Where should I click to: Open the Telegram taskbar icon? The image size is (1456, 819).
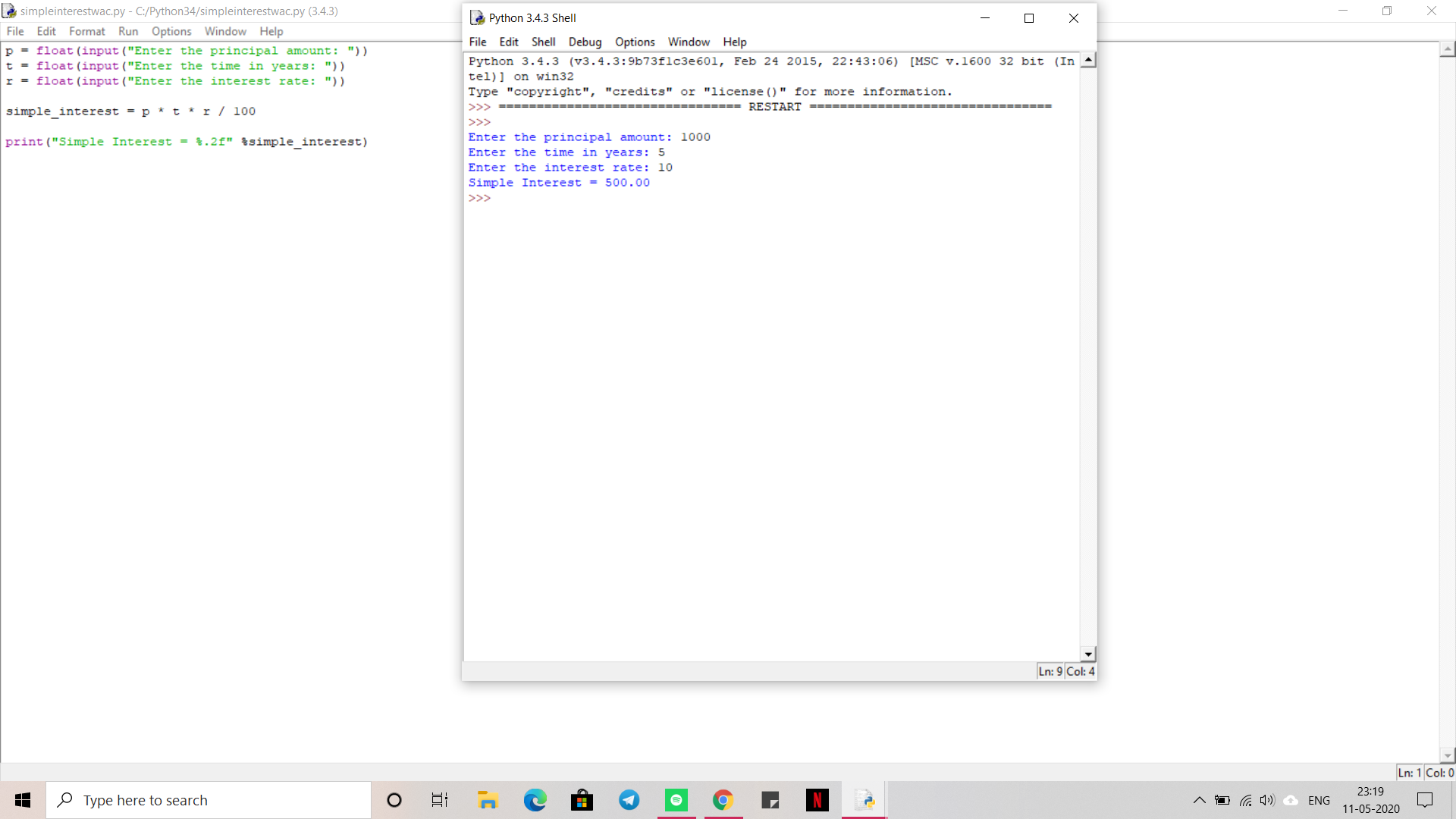point(629,800)
